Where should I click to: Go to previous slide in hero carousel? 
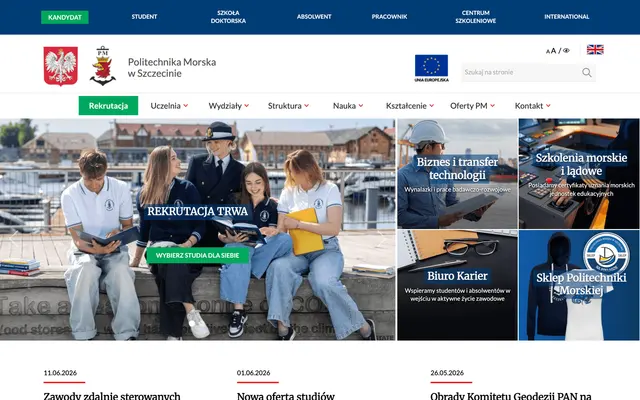coord(14,238)
